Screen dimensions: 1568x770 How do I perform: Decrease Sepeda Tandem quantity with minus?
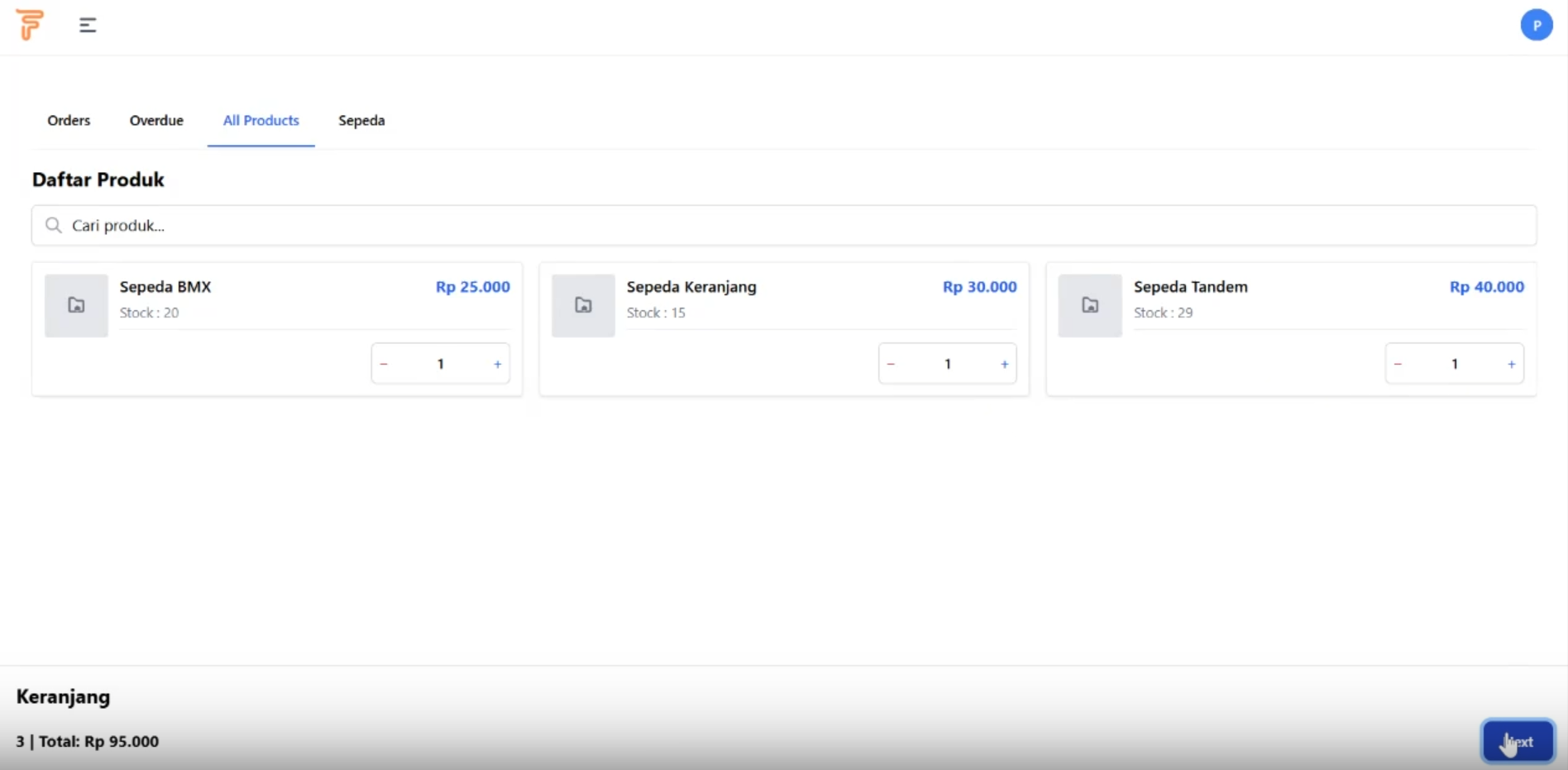coord(1398,364)
